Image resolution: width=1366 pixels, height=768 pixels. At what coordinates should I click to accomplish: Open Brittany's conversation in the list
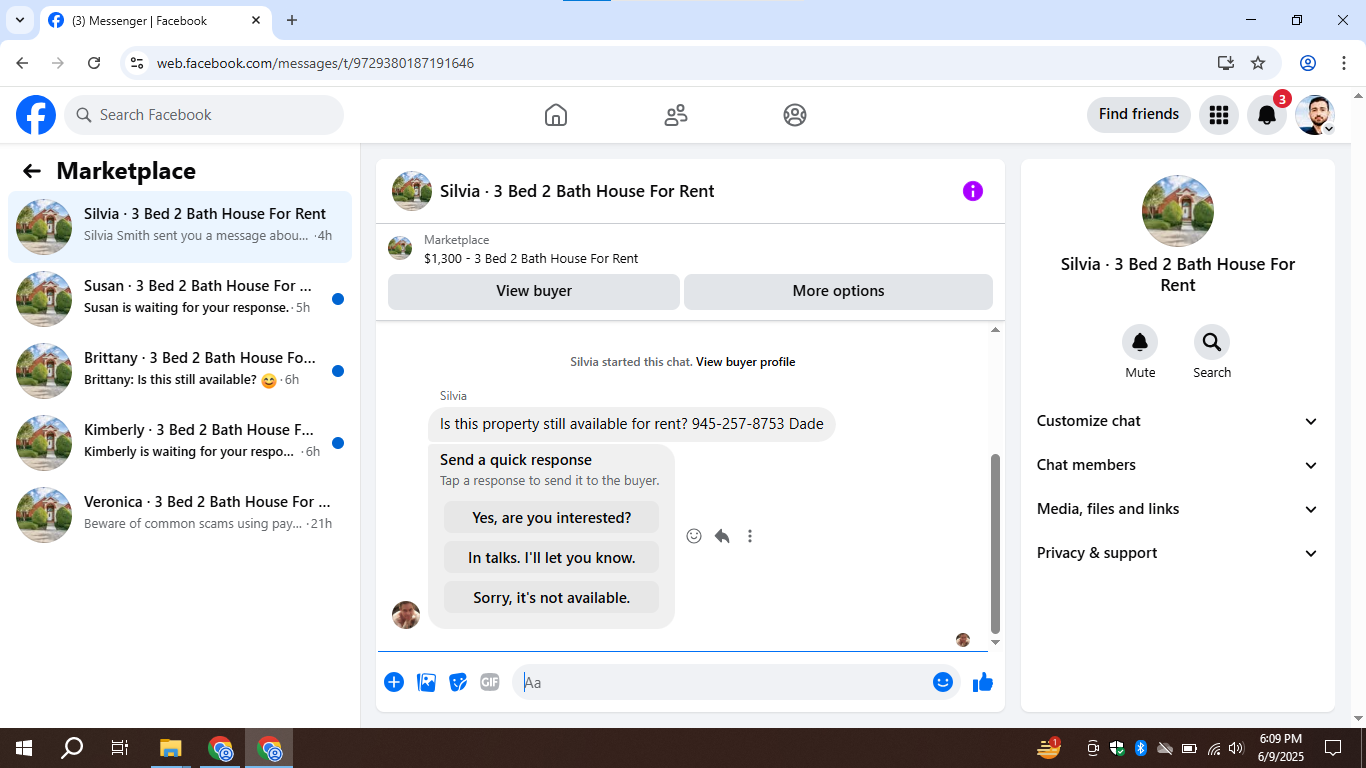pos(180,371)
